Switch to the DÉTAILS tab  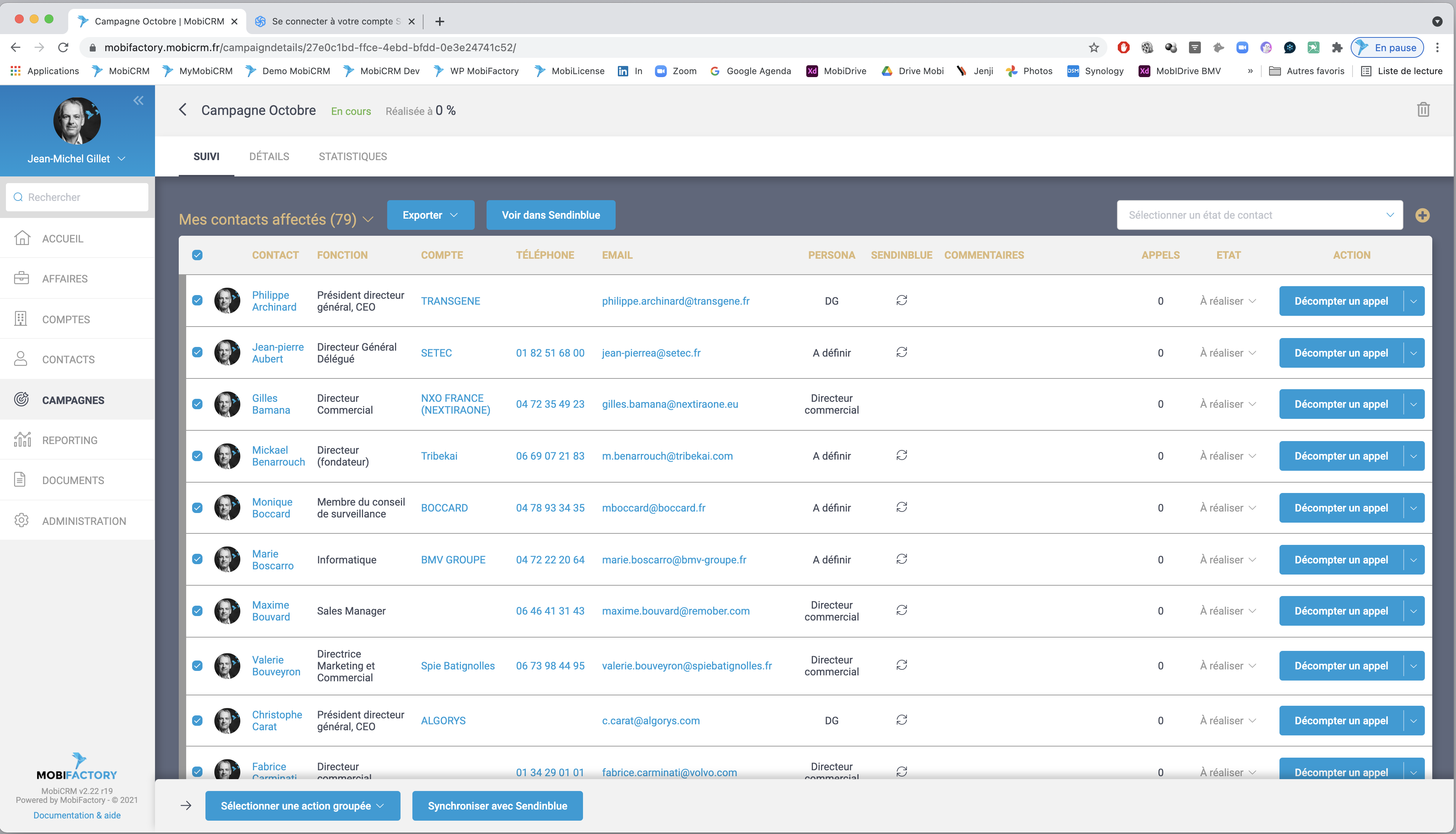(269, 156)
